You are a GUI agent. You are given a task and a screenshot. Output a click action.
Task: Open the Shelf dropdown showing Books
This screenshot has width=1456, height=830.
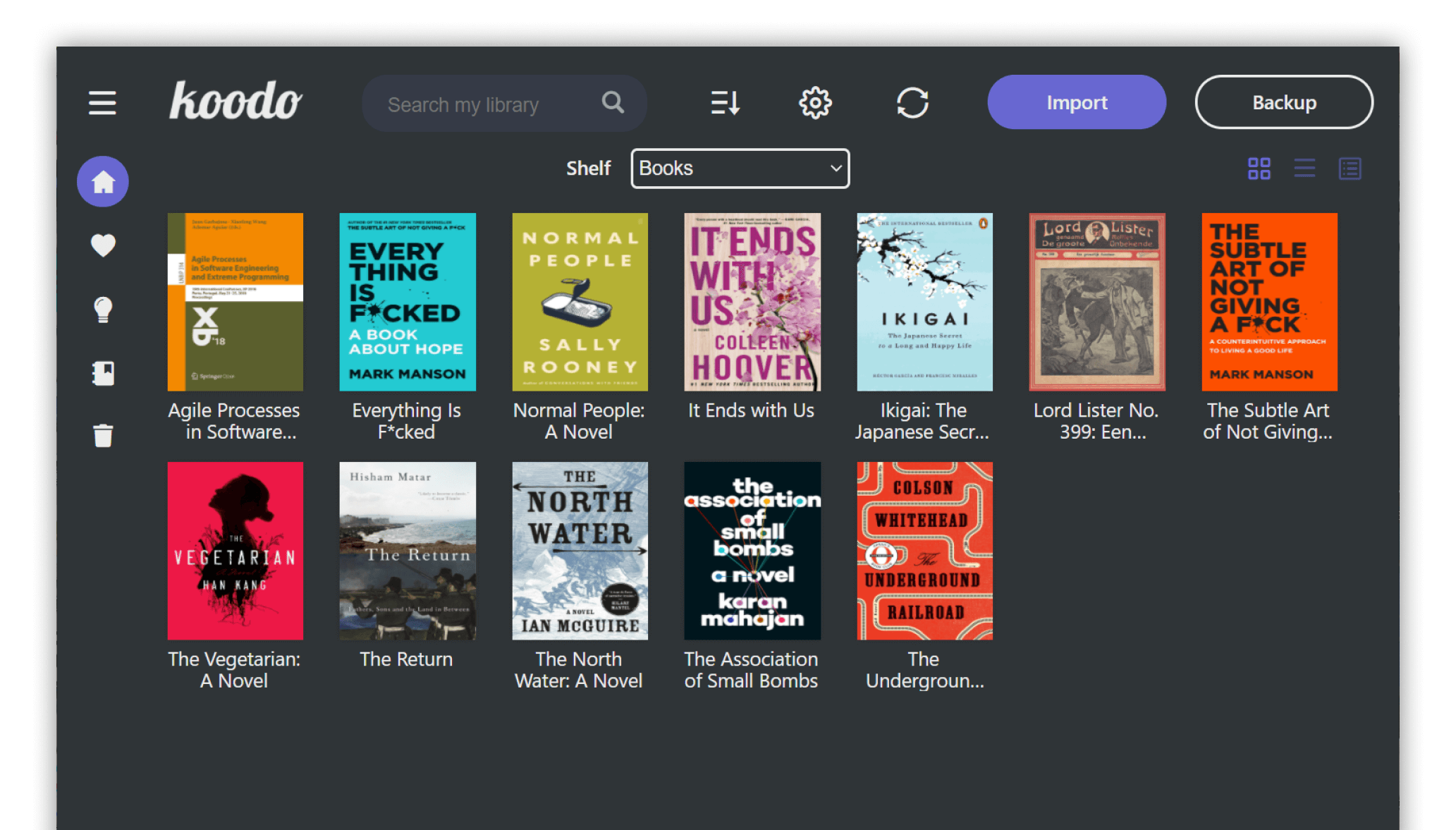pyautogui.click(x=740, y=169)
